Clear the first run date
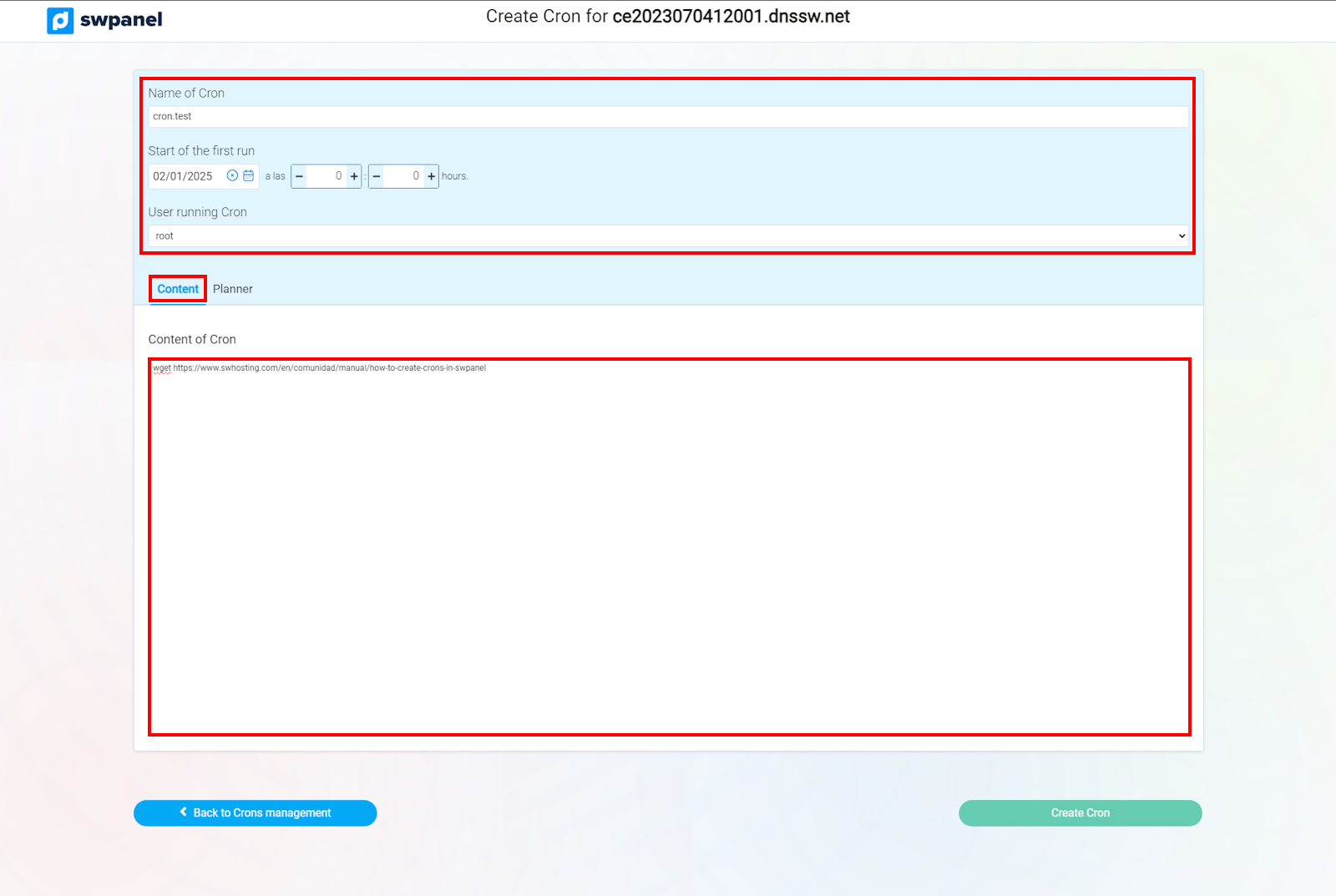This screenshot has height=896, width=1336. coord(232,175)
